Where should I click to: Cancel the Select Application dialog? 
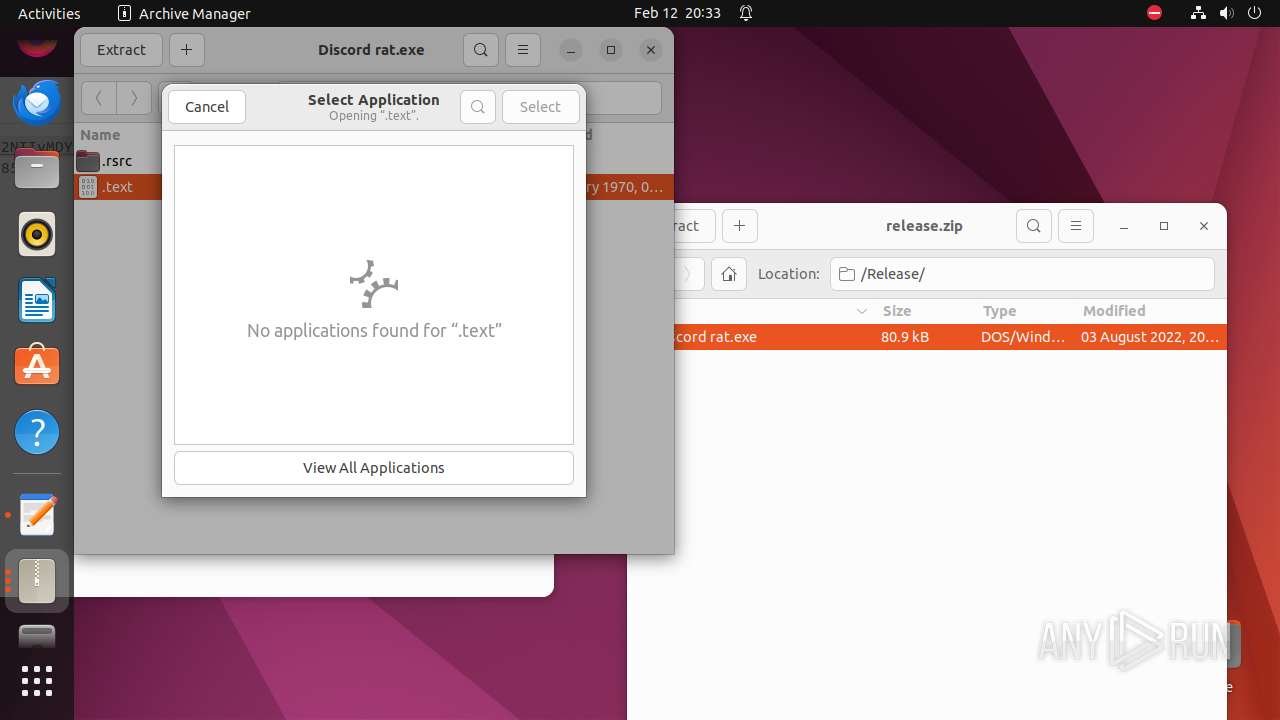[207, 107]
